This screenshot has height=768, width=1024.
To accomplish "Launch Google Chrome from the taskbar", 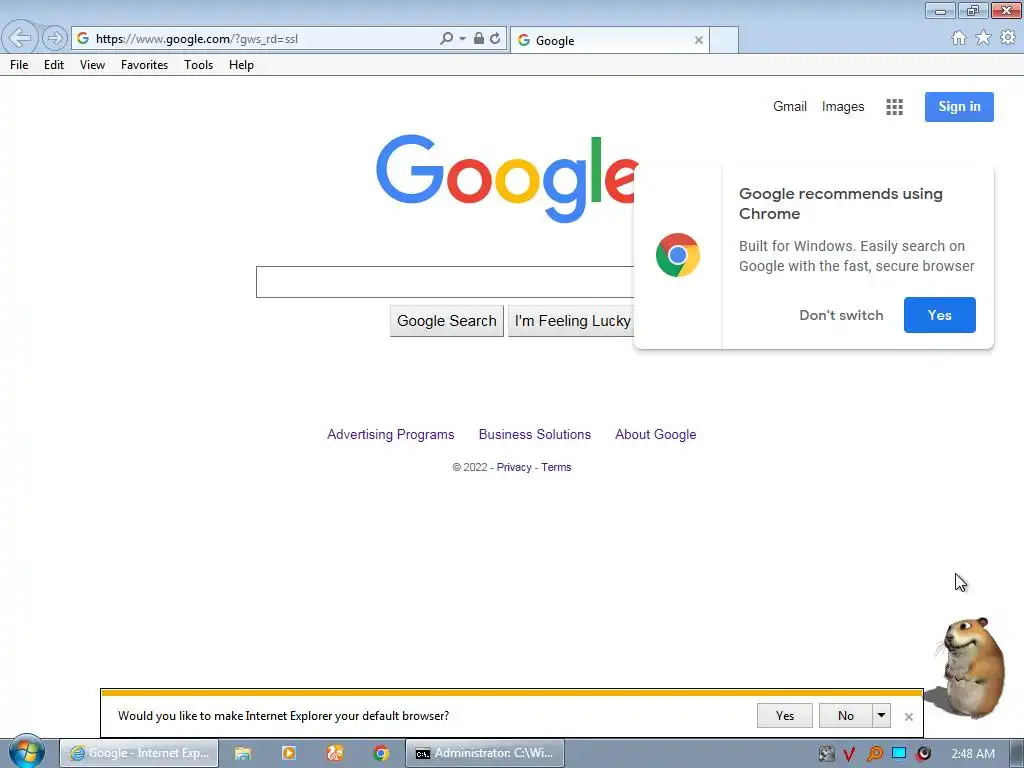I will (381, 753).
